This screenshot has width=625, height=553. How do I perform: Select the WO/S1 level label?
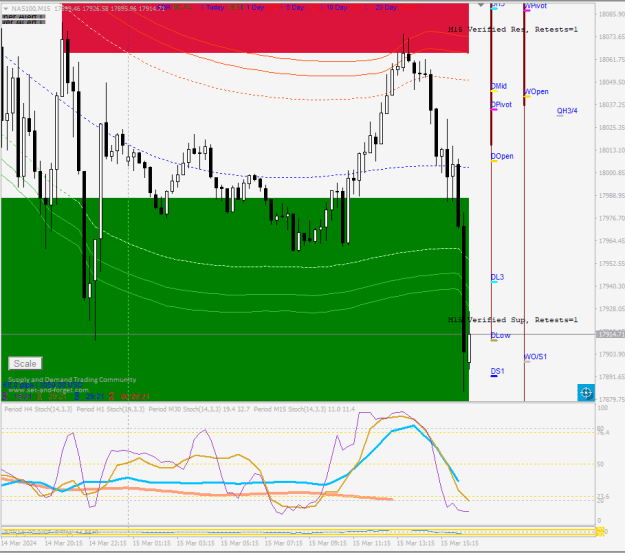pos(535,357)
